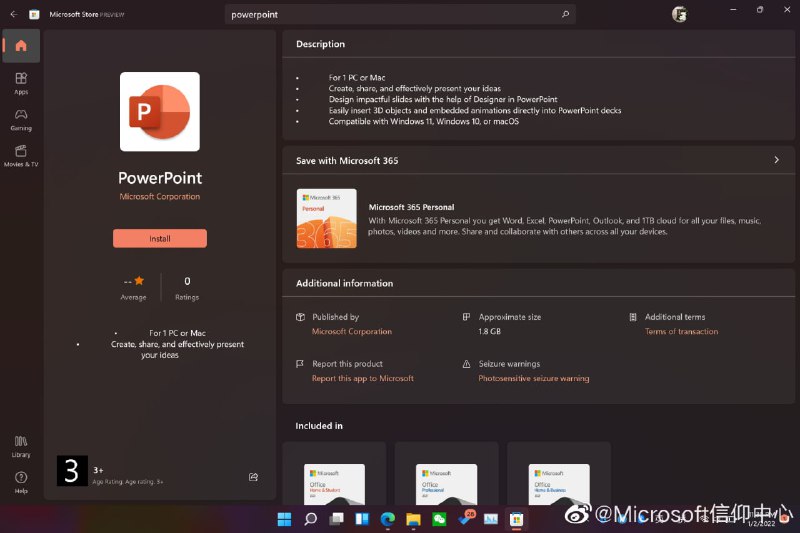Open the Microsoft 365 Personal thumbnail
The height and width of the screenshot is (533, 800).
pos(327,218)
